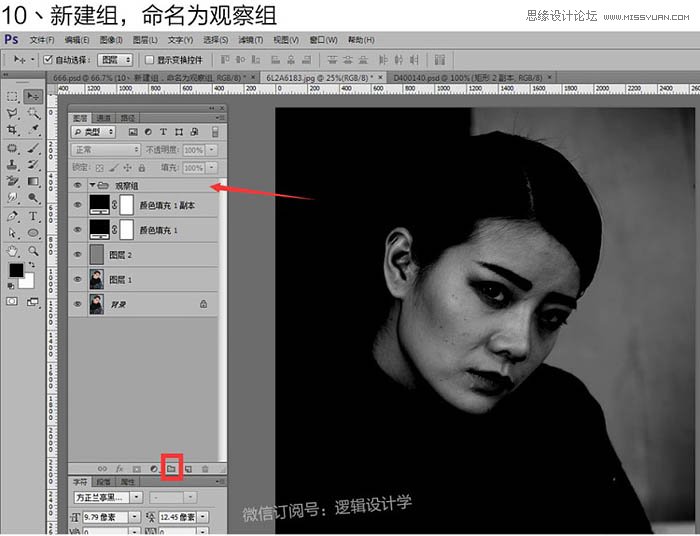Open the 方正兰亭黑 font family dropdown
Image resolution: width=700 pixels, height=536 pixels.
[137, 497]
